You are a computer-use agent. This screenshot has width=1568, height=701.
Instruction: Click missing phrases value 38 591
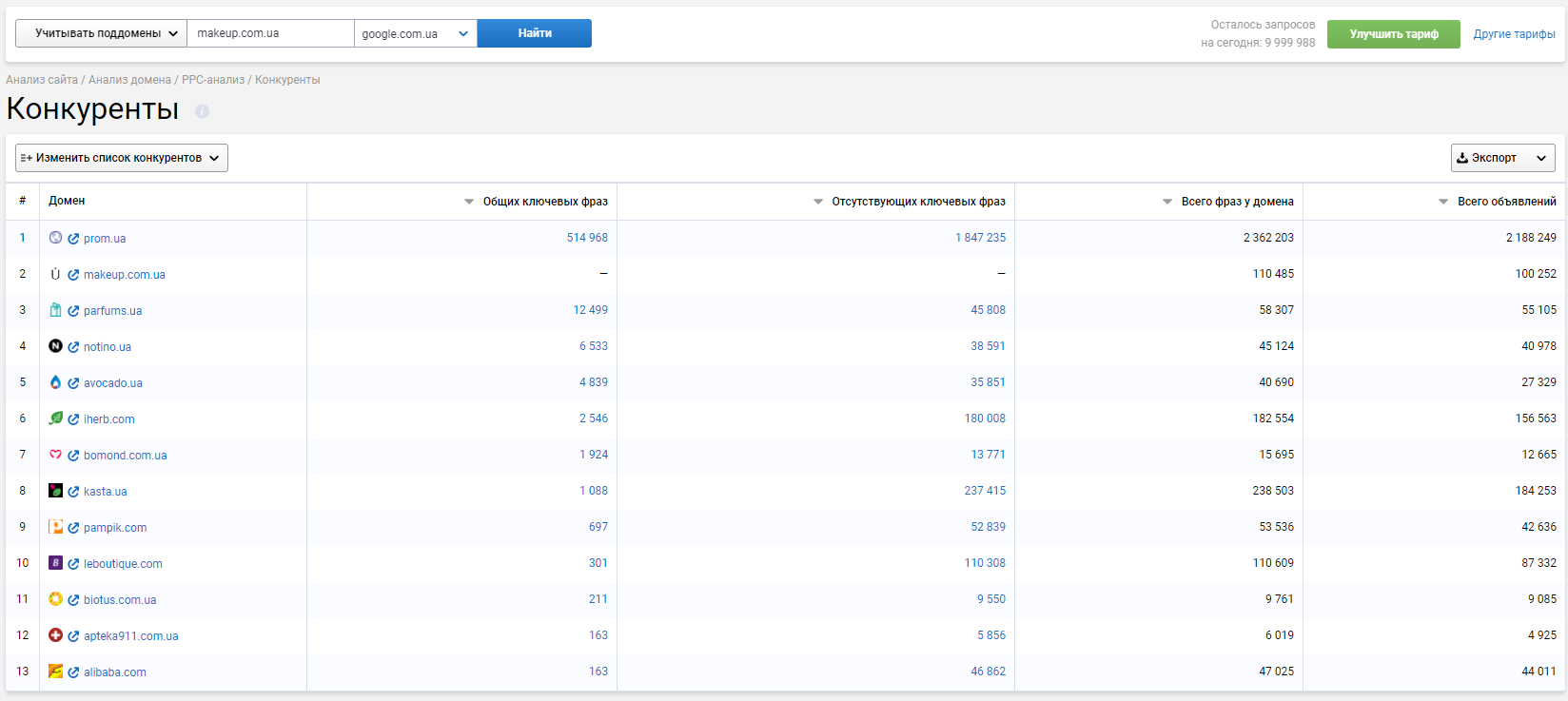click(x=988, y=346)
